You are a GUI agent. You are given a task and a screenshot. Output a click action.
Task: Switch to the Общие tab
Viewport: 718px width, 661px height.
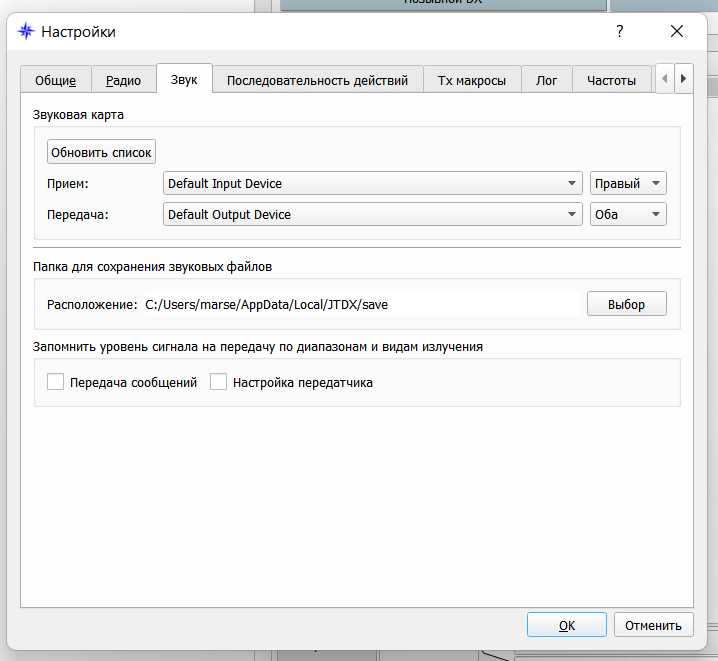coord(55,81)
